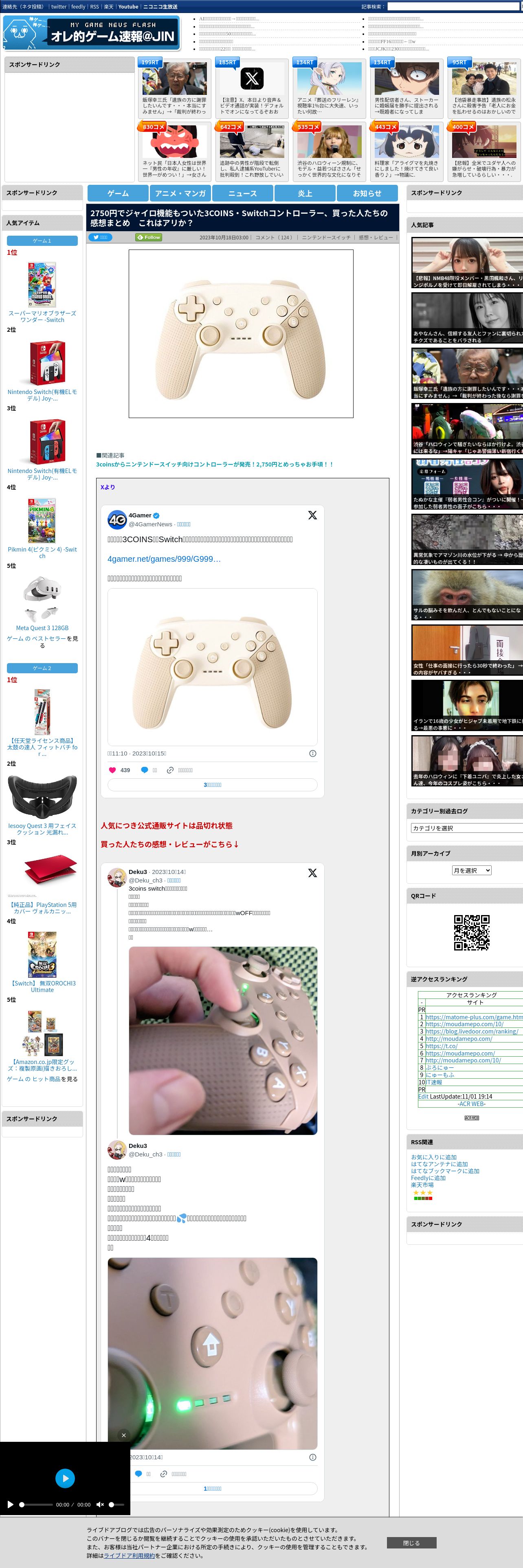Click the 4Gamer profile avatar

(x=117, y=520)
